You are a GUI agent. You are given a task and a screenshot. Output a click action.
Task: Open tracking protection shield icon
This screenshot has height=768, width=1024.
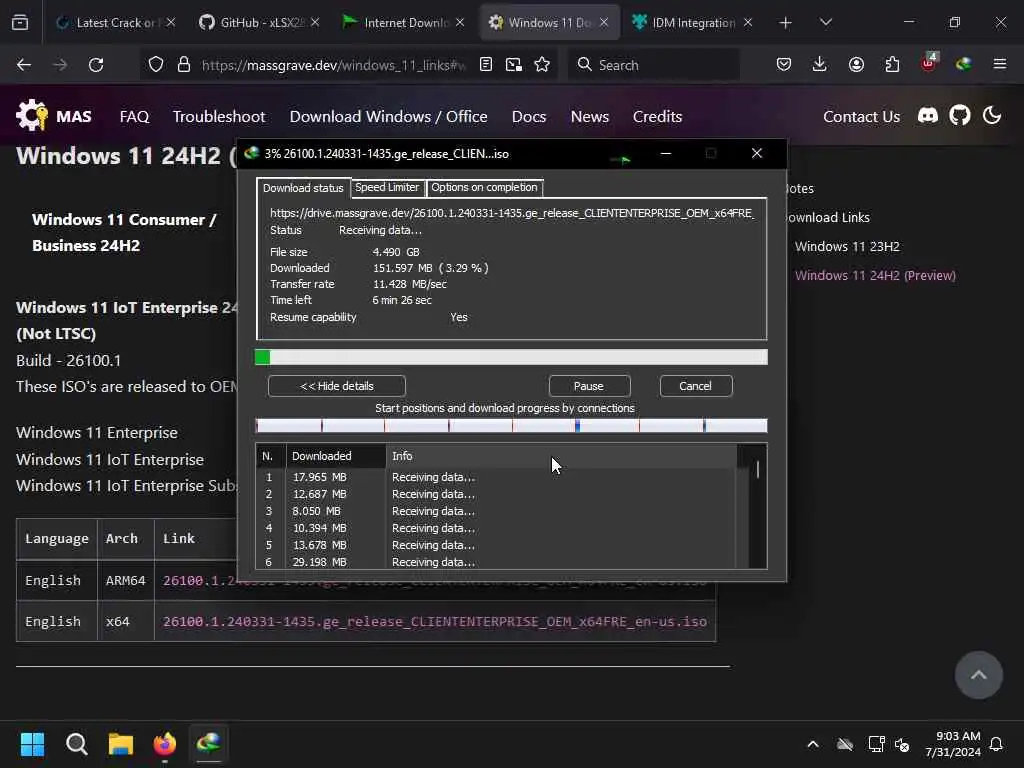pos(155,65)
